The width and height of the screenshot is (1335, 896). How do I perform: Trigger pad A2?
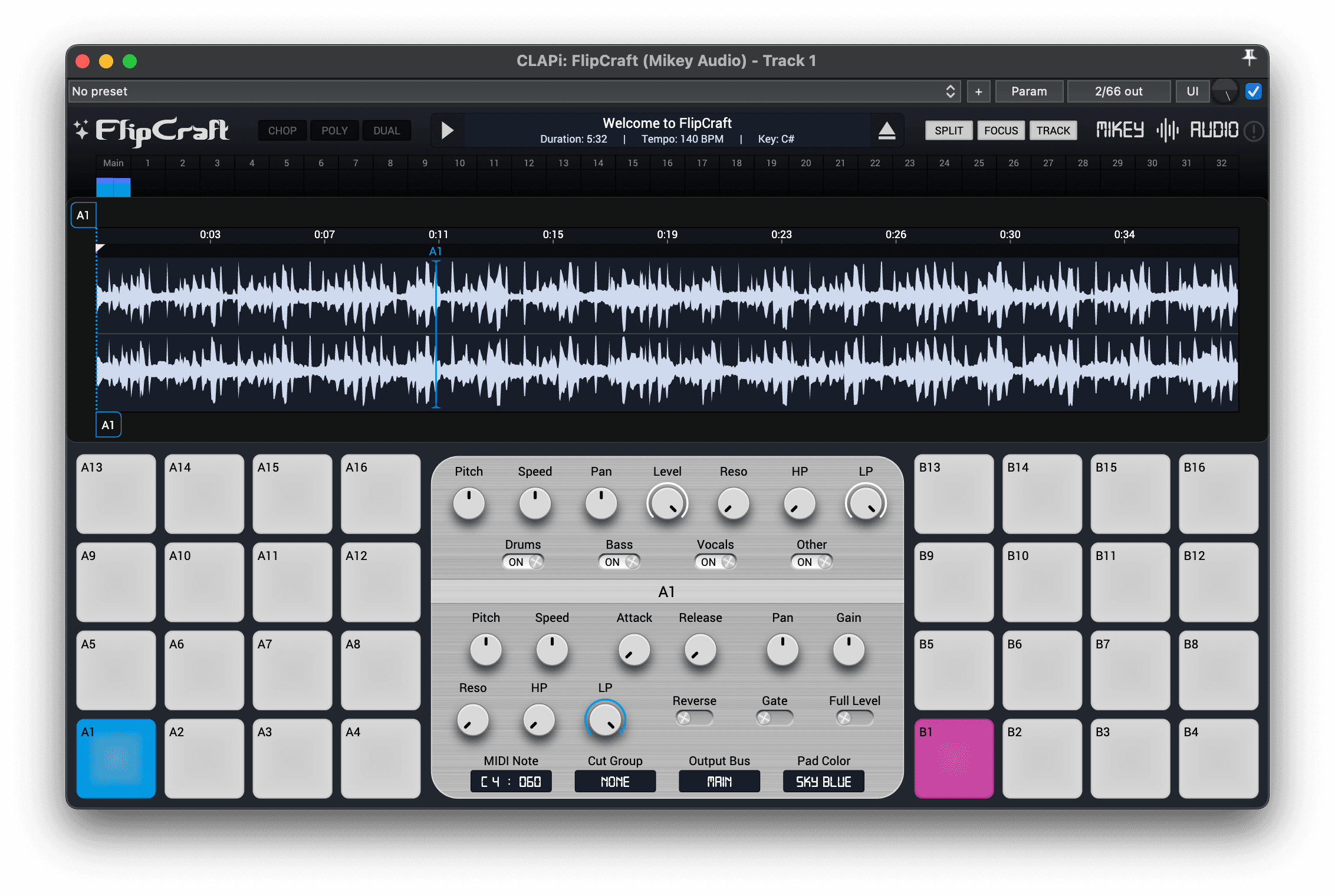(204, 758)
